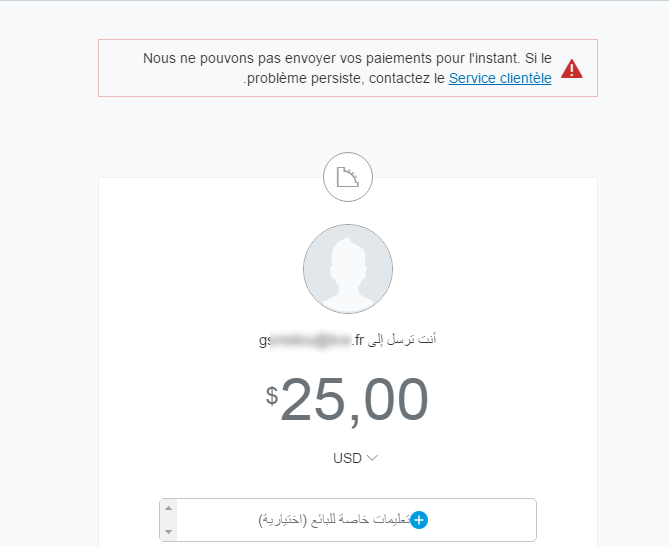
Task: Click the recipient's profile avatar placeholder
Action: coord(348,269)
